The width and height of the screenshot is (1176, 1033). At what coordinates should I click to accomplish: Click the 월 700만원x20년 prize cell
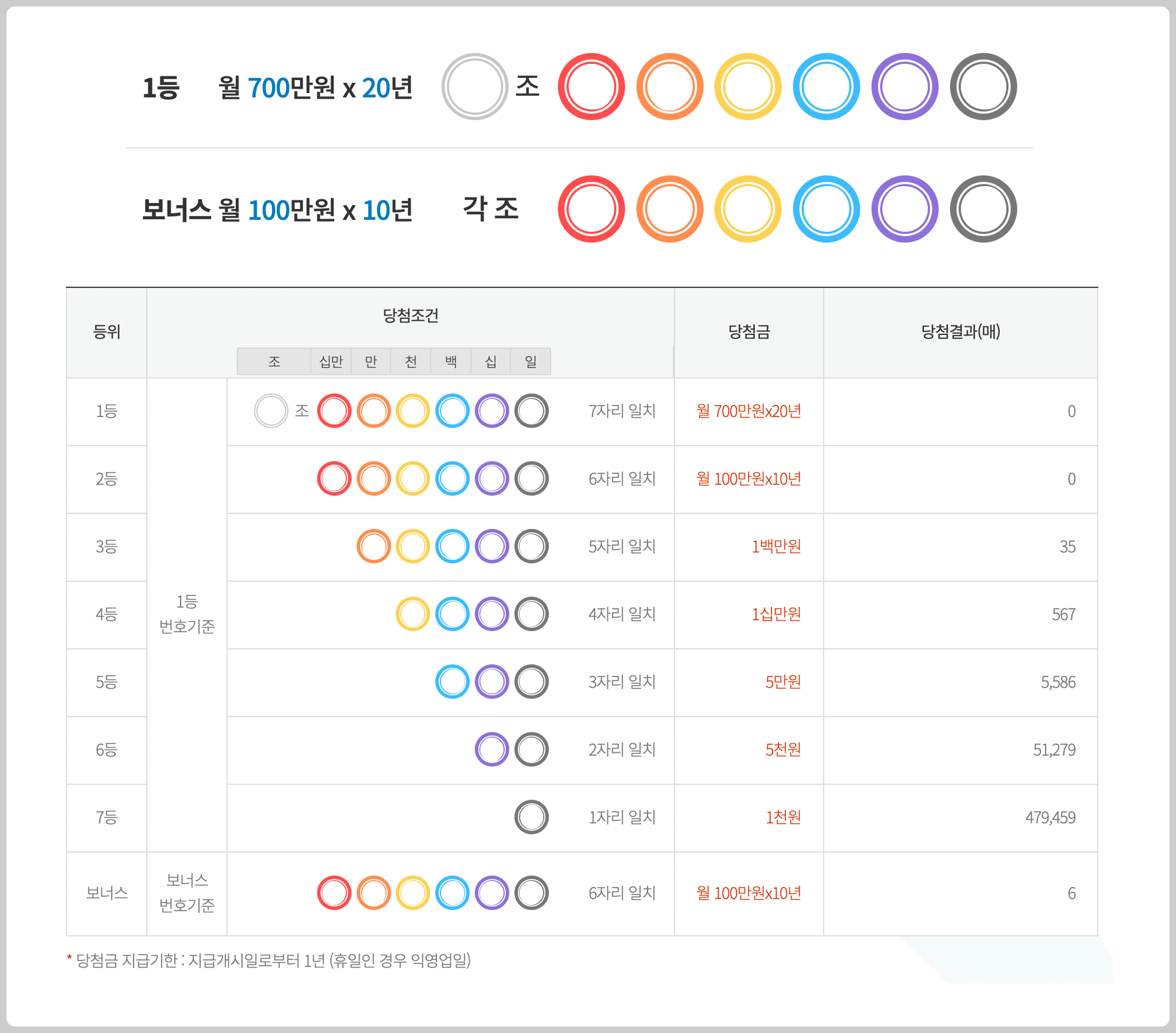pyautogui.click(x=749, y=411)
